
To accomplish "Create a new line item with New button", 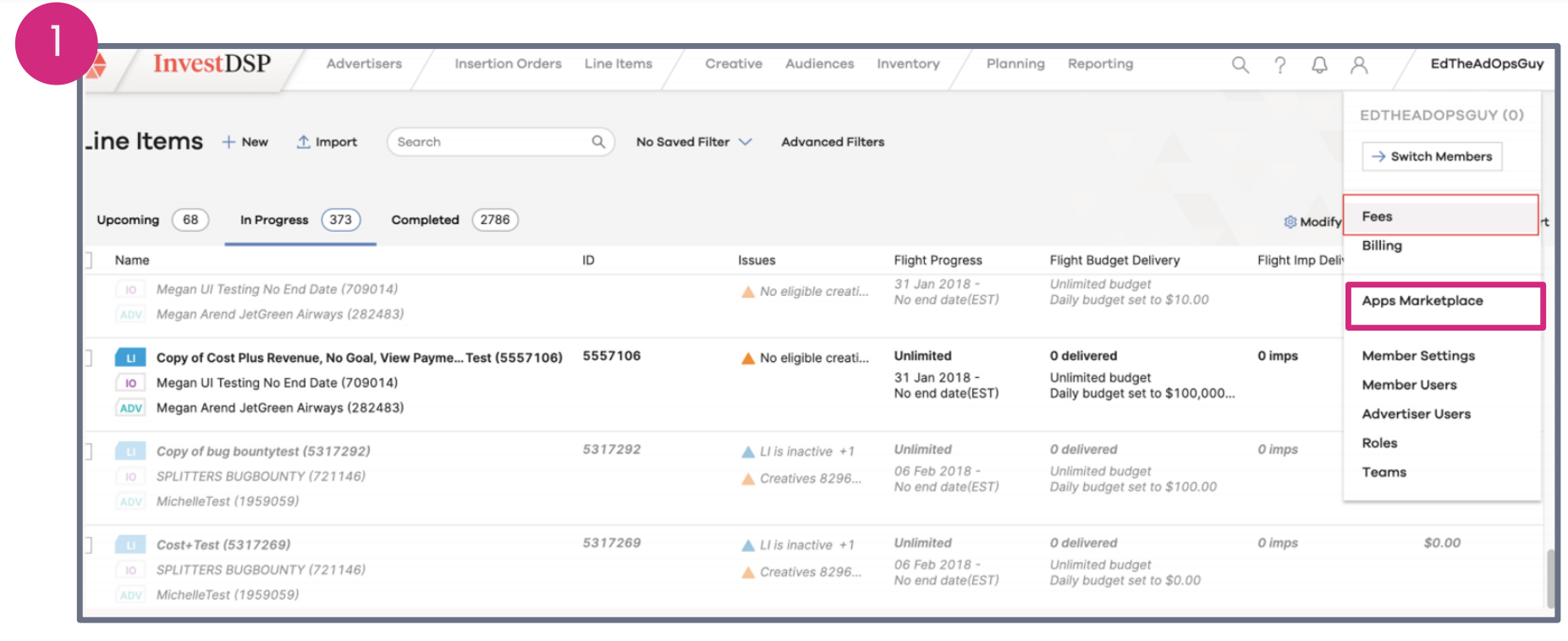I will point(245,142).
